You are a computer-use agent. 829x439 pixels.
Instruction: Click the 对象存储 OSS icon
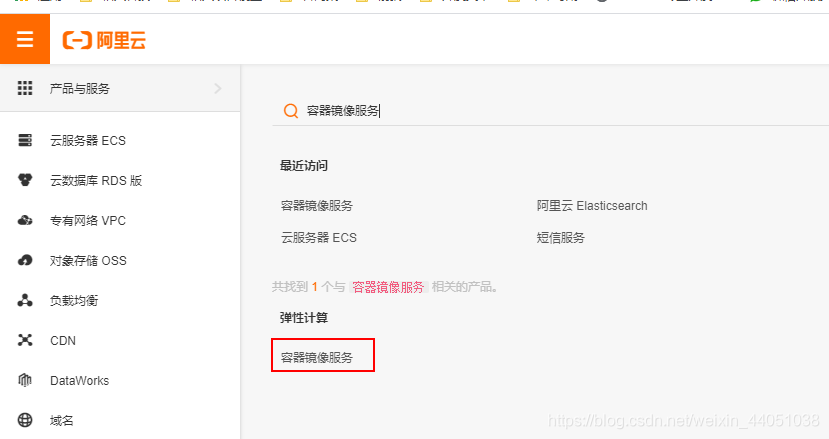coord(25,260)
